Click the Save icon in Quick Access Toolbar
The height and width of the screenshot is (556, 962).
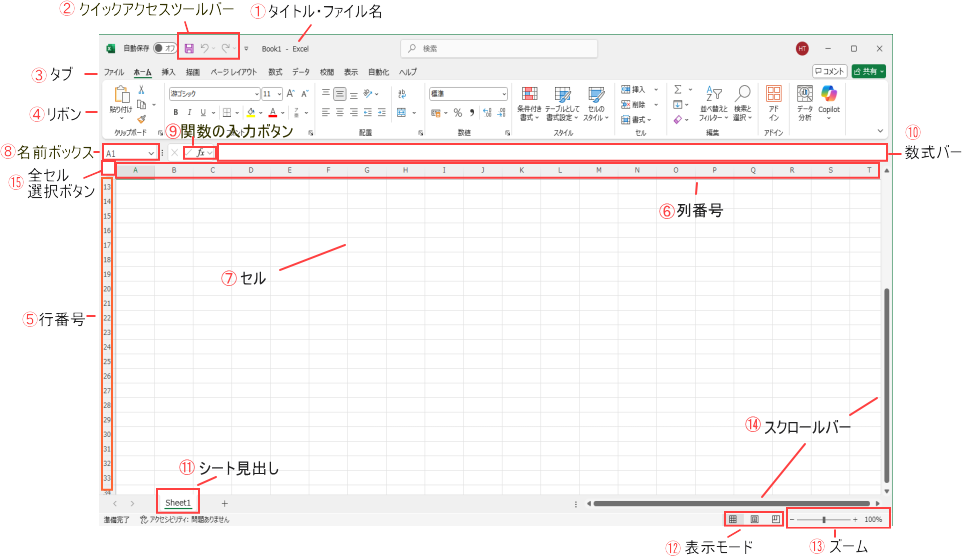(x=189, y=48)
